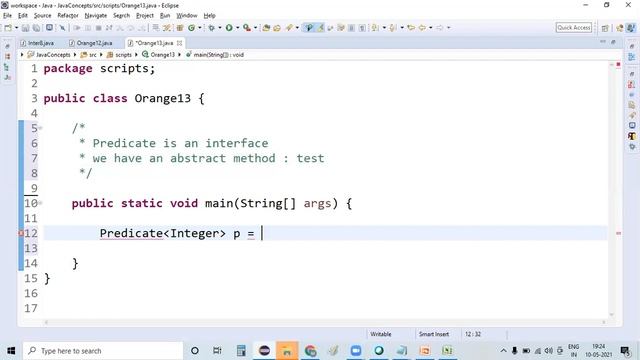Open Chrome from the taskbar
640x360 pixels.
pyautogui.click(x=310, y=351)
